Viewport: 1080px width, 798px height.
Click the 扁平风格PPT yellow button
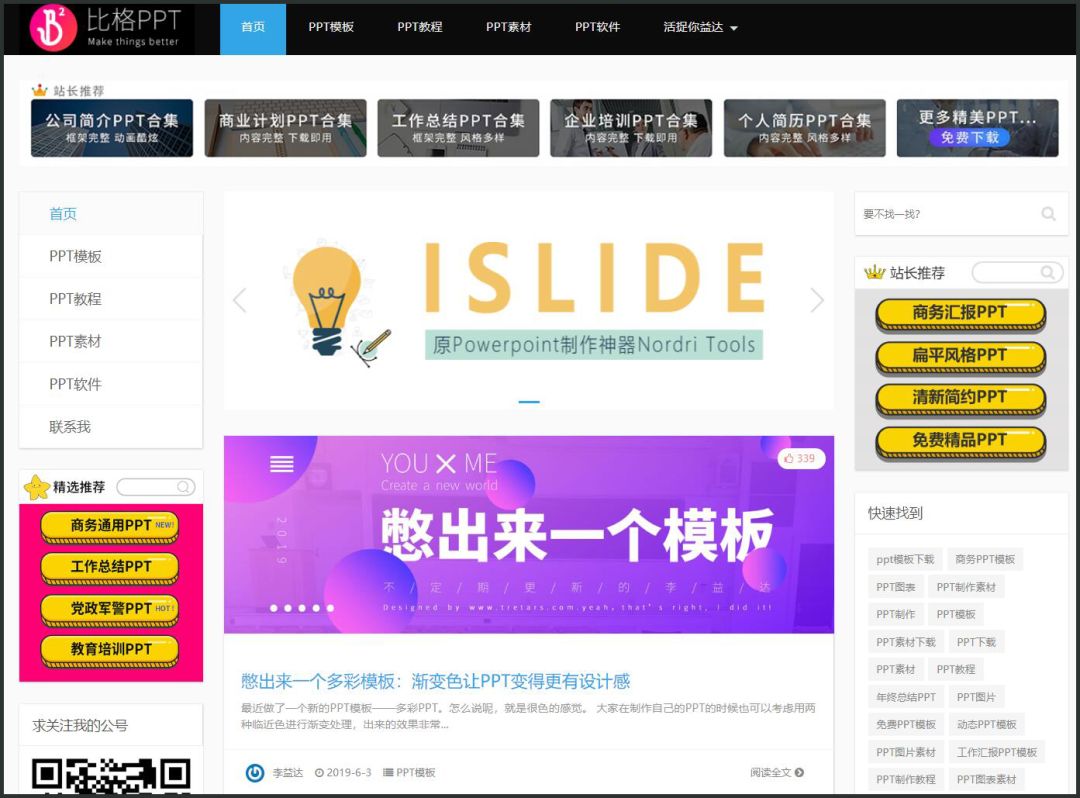pos(960,357)
